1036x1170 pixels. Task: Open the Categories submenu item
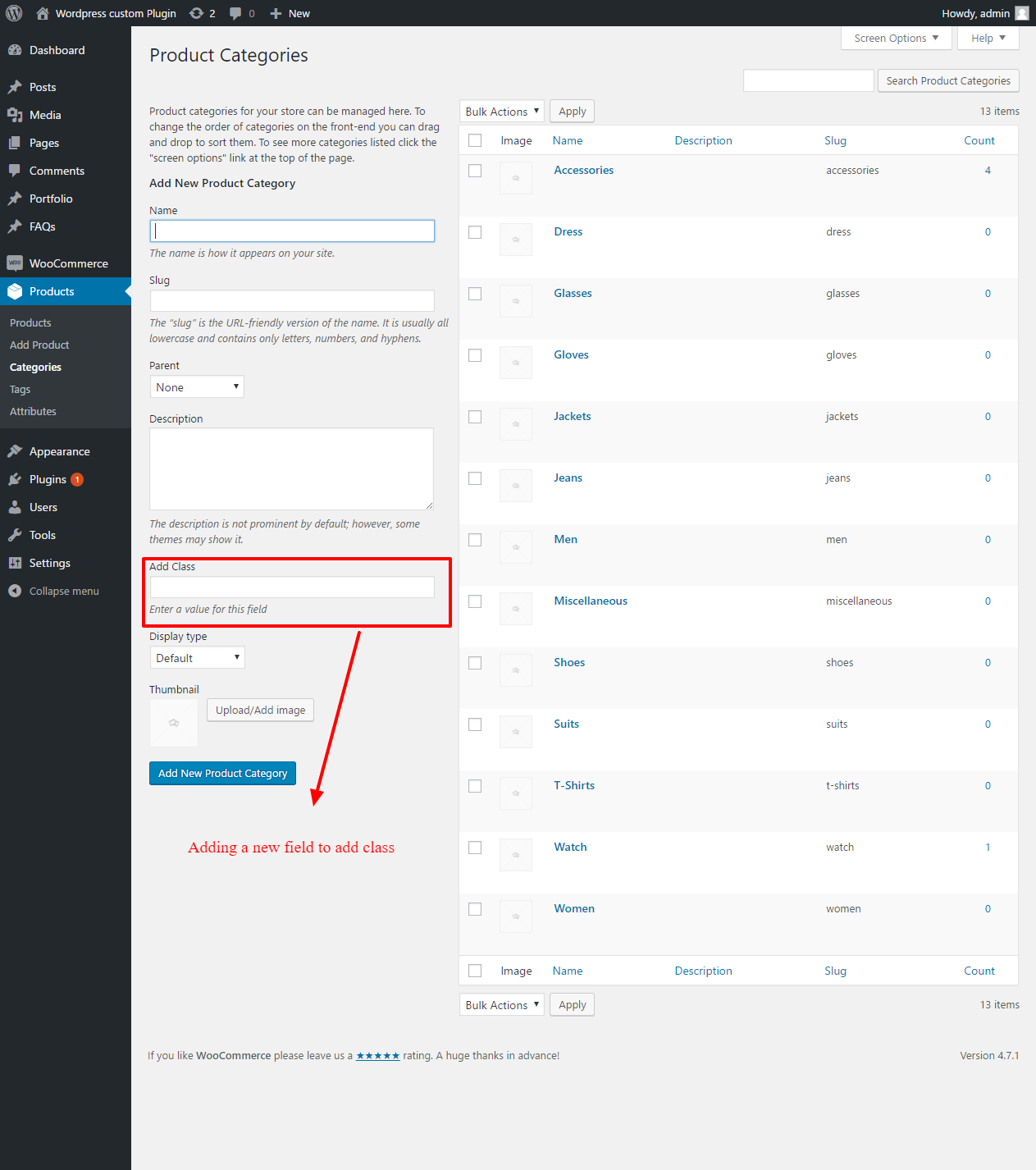(x=35, y=368)
